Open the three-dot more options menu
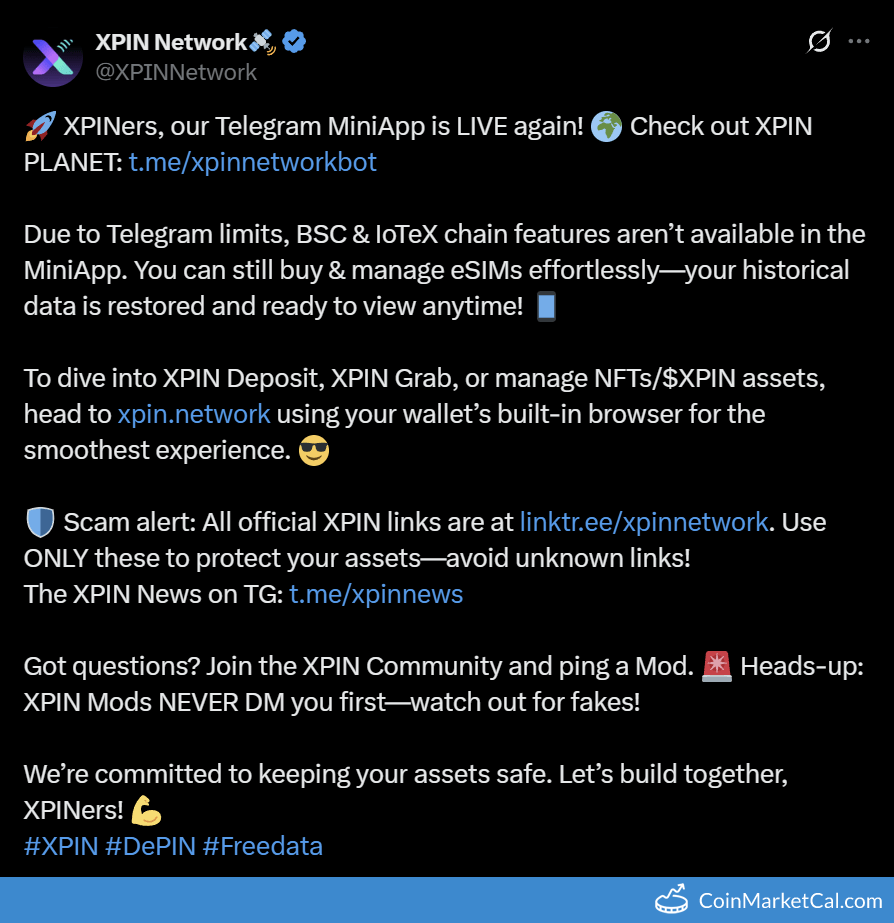Viewport: 894px width, 923px height. click(859, 42)
